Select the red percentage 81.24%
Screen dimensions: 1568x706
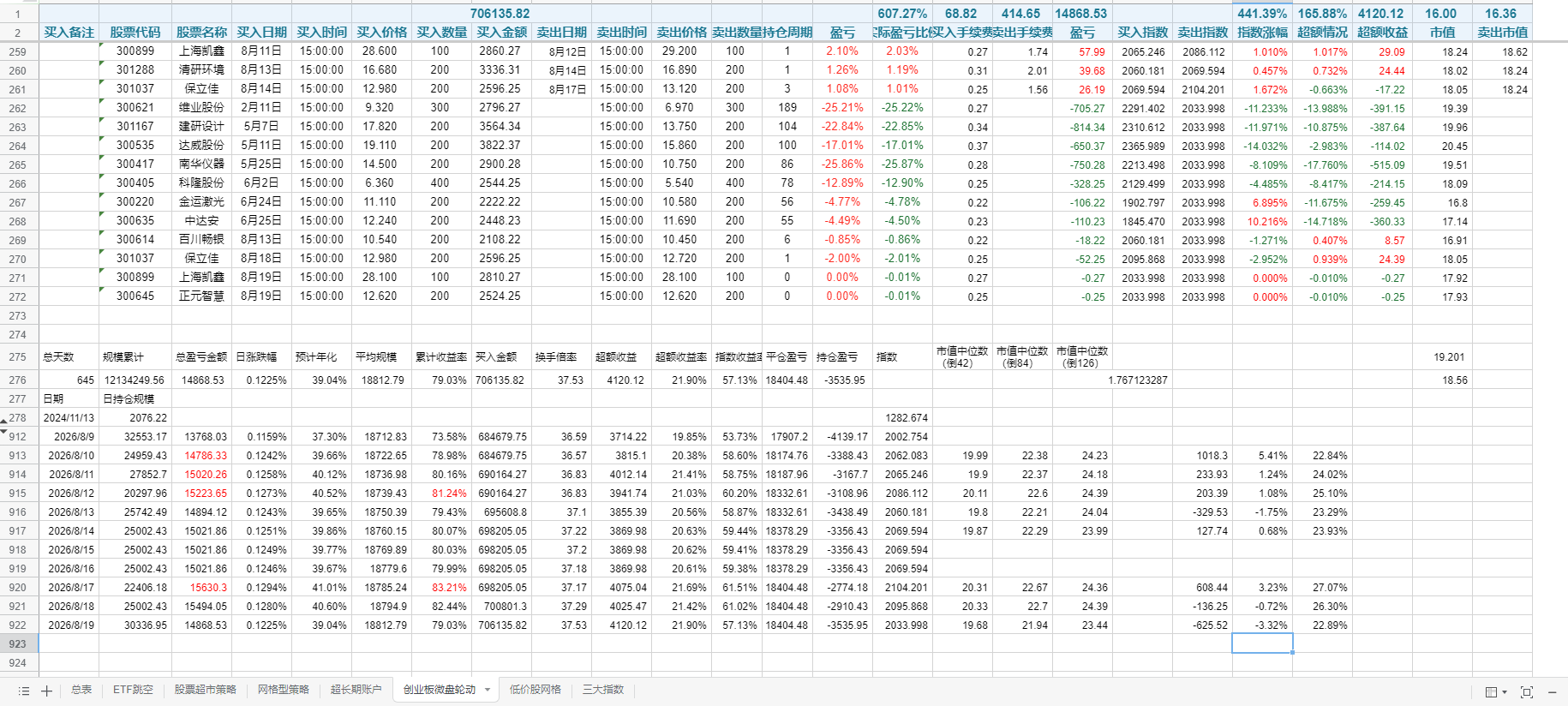442,493
